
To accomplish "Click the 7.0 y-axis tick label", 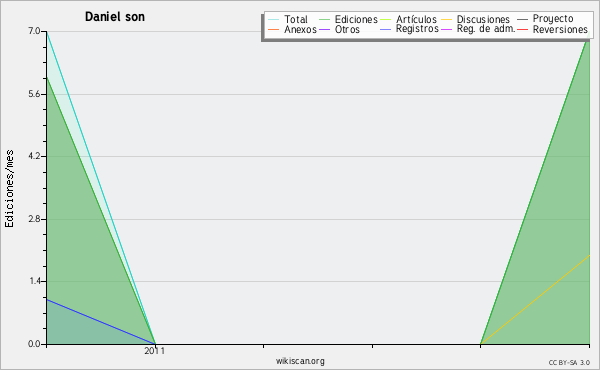I will pyautogui.click(x=34, y=31).
